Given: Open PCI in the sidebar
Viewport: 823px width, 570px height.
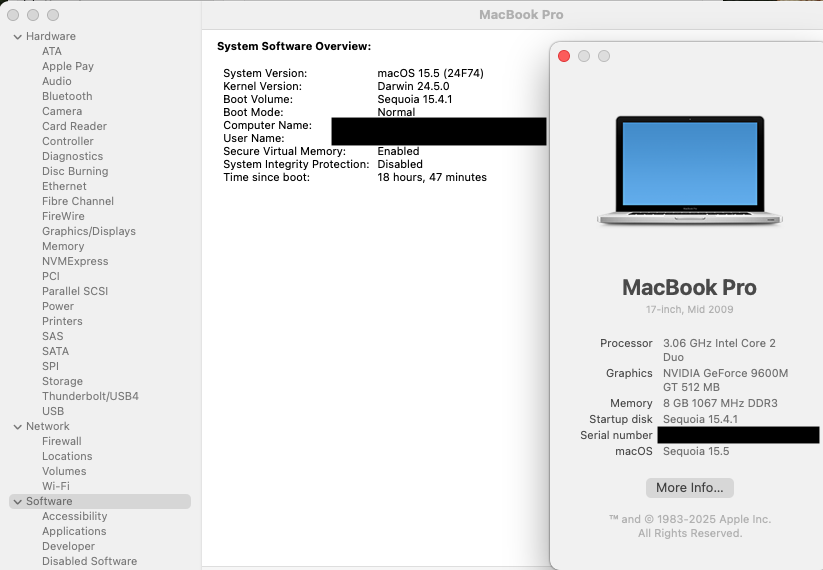Looking at the screenshot, I should pyautogui.click(x=51, y=276).
